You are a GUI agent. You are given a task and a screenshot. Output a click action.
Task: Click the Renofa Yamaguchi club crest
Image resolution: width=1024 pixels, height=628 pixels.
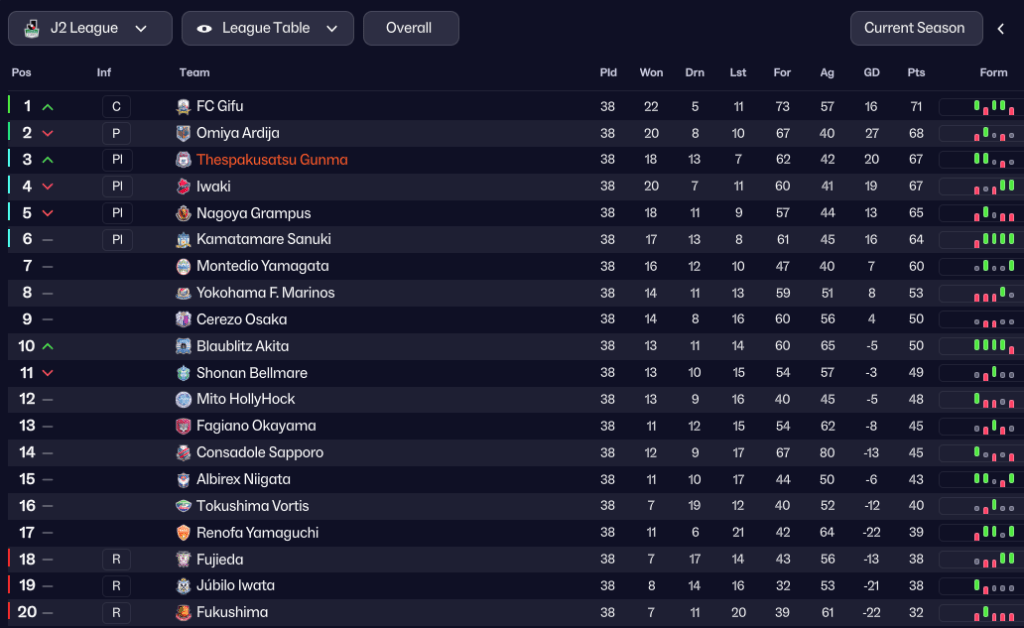[183, 533]
